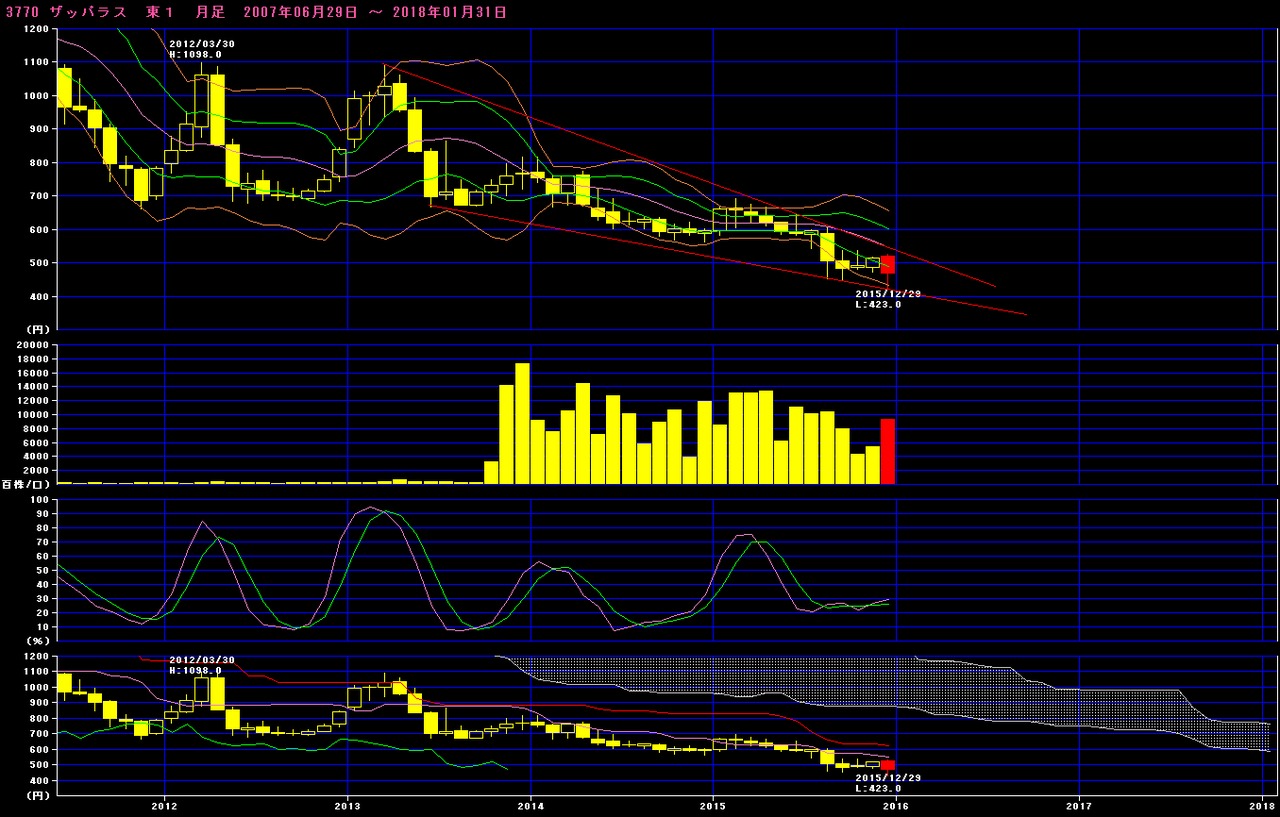Click the 500 label on the bottom Ichimoku chart axis

[x=37, y=765]
